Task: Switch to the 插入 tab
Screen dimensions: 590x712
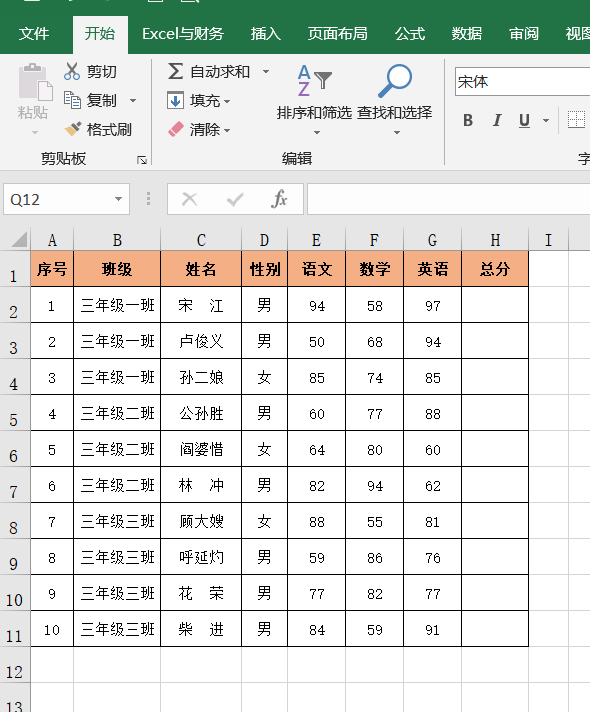Action: pyautogui.click(x=266, y=34)
